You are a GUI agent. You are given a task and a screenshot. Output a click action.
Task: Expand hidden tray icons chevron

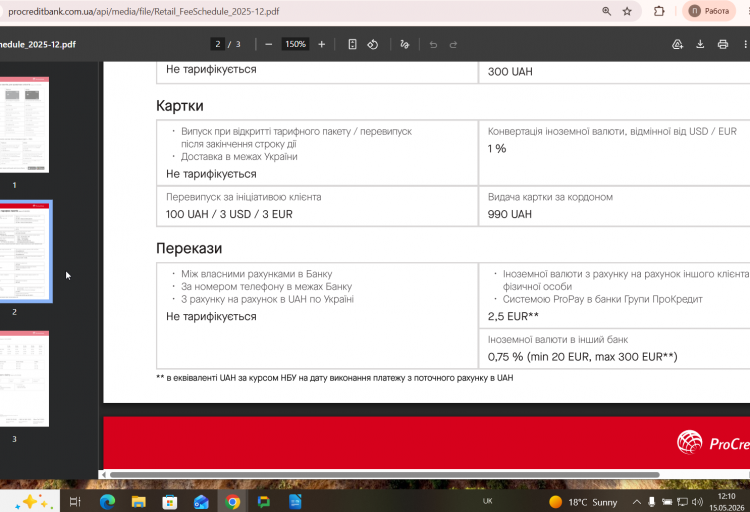[637, 502]
